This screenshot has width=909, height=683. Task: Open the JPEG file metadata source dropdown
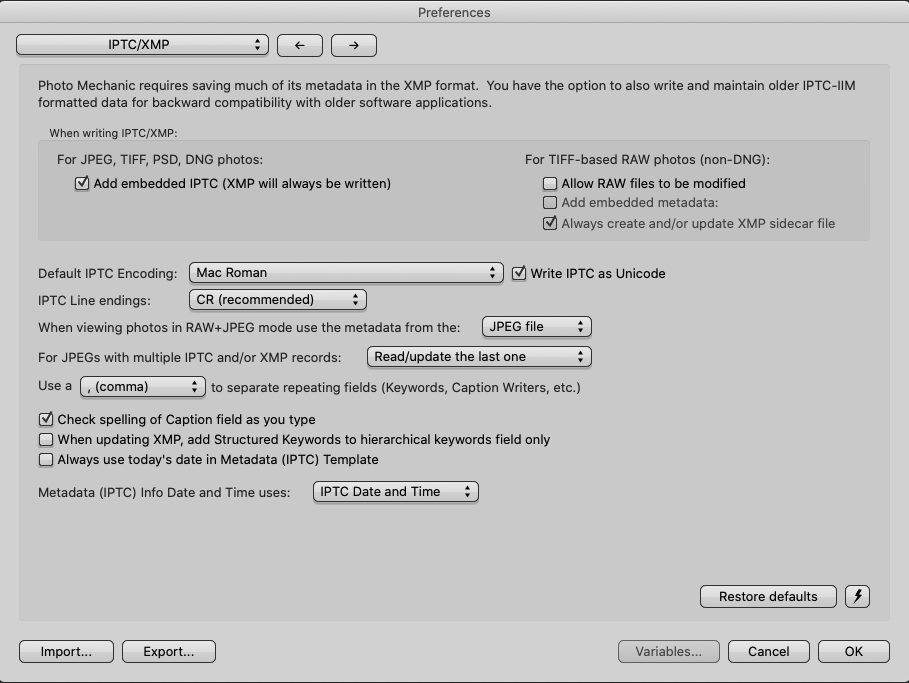click(x=536, y=327)
